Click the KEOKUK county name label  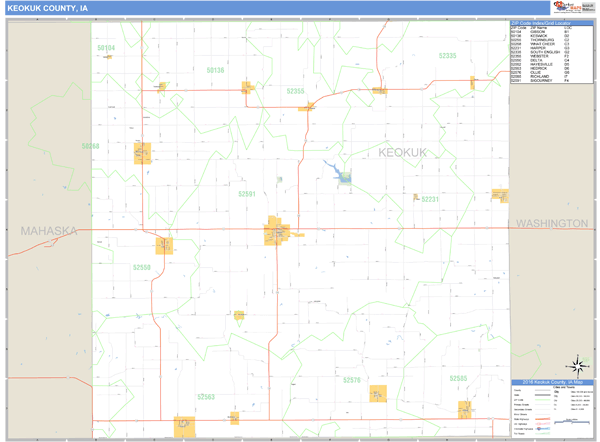402,153
